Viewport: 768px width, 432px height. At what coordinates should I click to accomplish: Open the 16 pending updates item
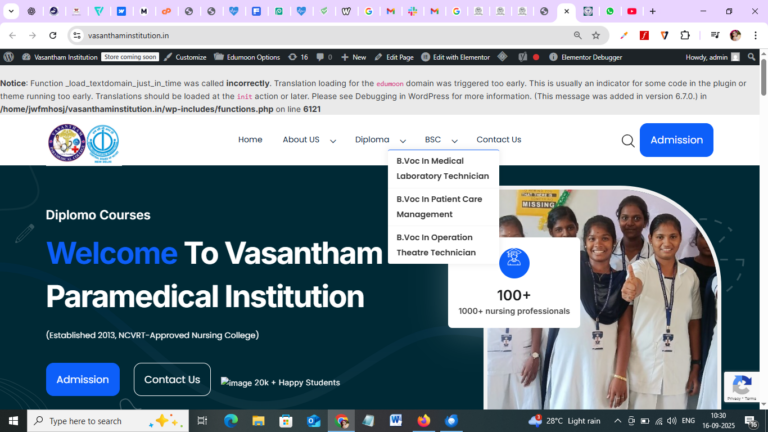(x=298, y=57)
